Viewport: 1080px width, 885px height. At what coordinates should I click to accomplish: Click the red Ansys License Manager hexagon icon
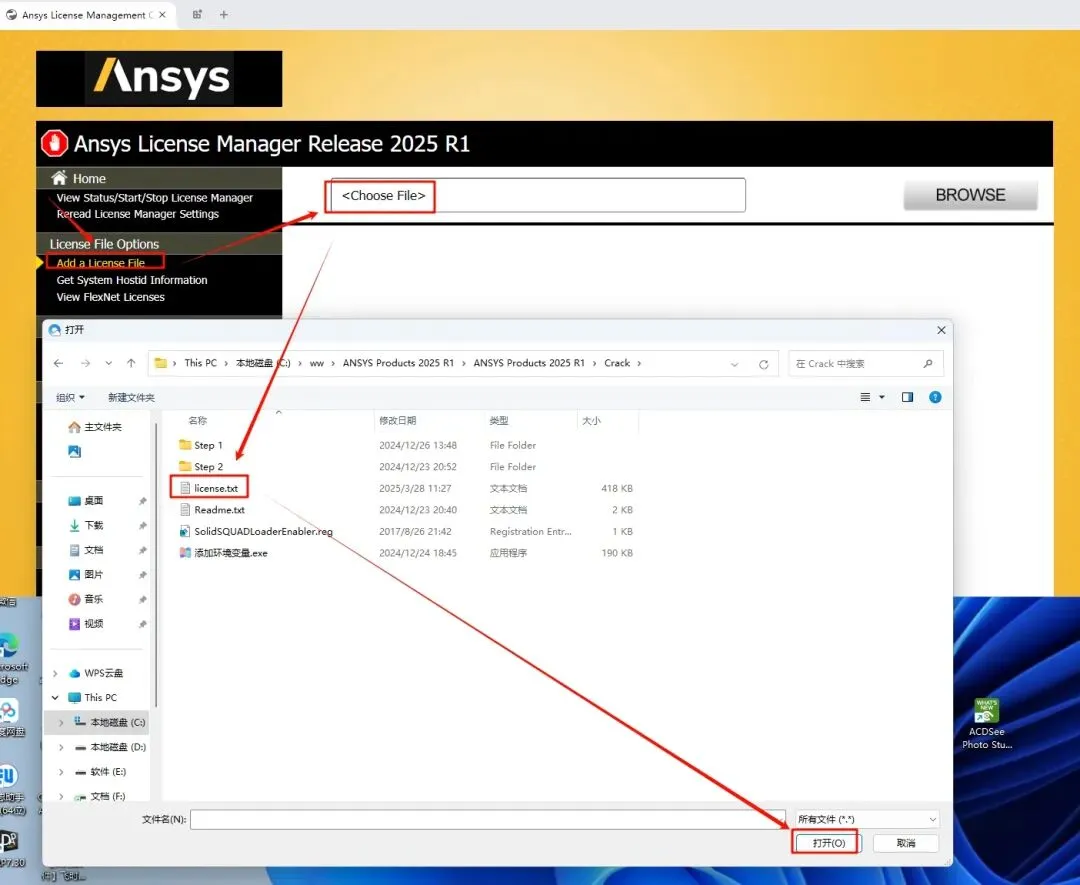coord(54,143)
